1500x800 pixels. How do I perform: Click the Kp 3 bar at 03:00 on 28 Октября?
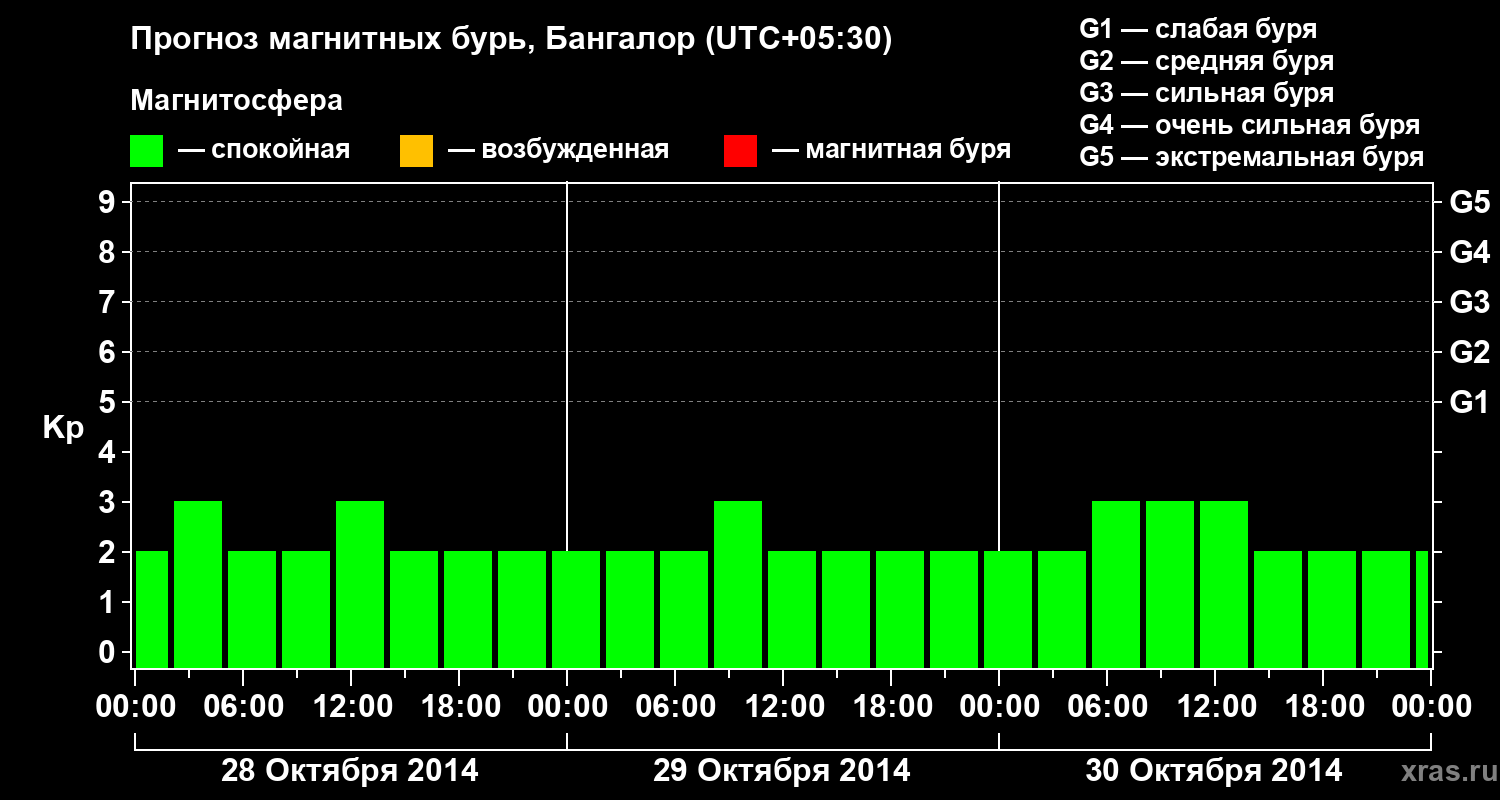pyautogui.click(x=198, y=584)
